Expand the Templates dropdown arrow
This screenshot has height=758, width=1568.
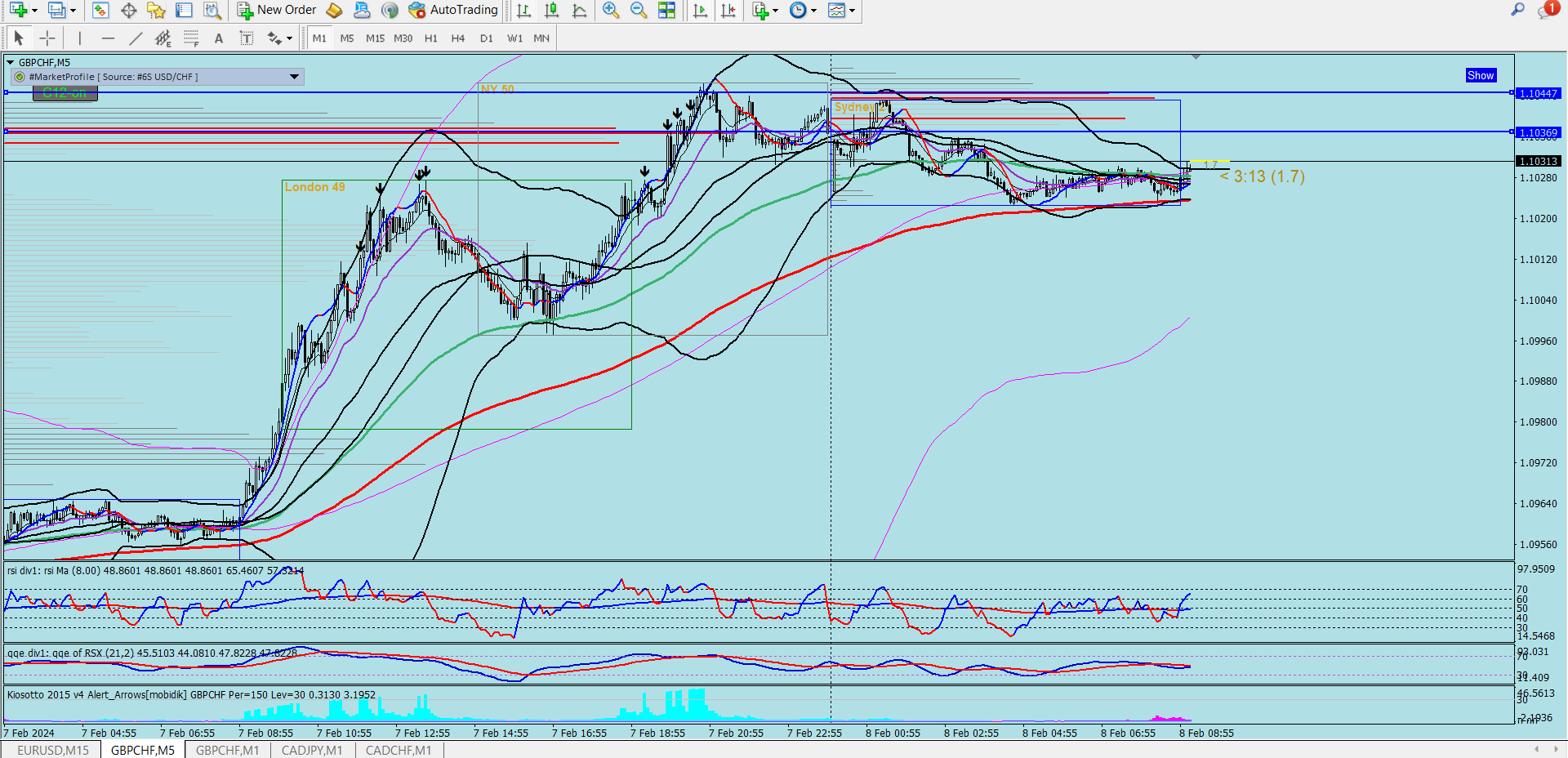pos(852,11)
